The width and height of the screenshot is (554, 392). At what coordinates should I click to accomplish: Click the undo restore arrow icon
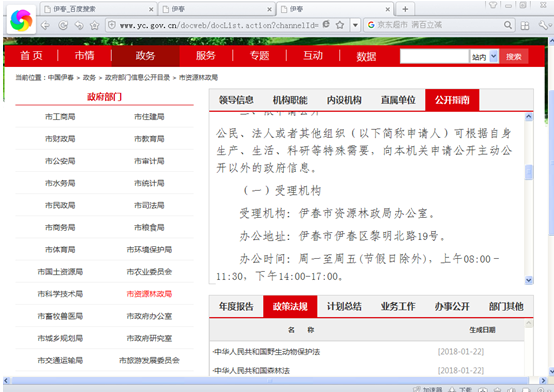79,25
